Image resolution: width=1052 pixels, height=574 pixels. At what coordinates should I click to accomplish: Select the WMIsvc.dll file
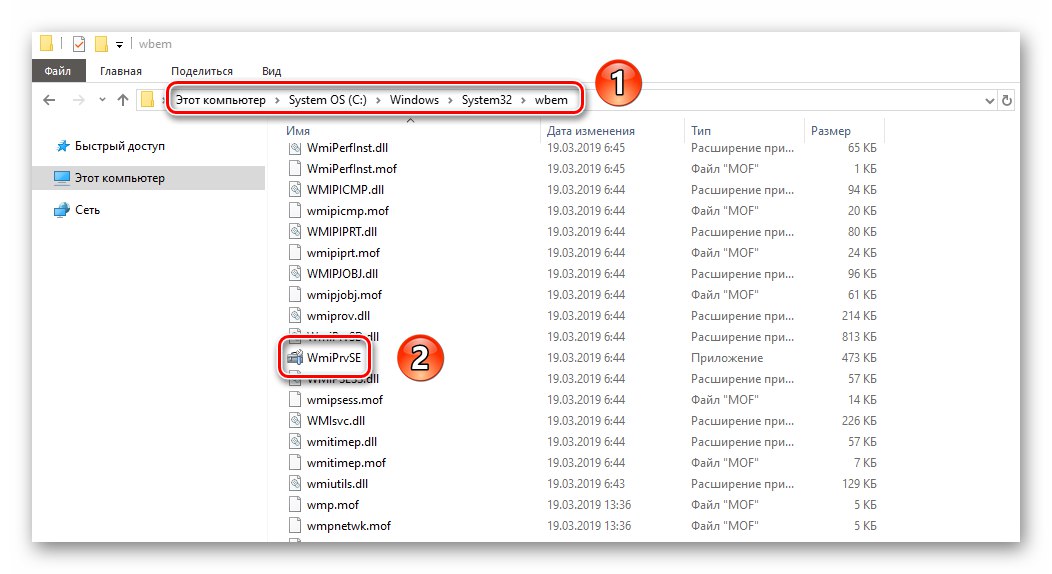pos(336,421)
